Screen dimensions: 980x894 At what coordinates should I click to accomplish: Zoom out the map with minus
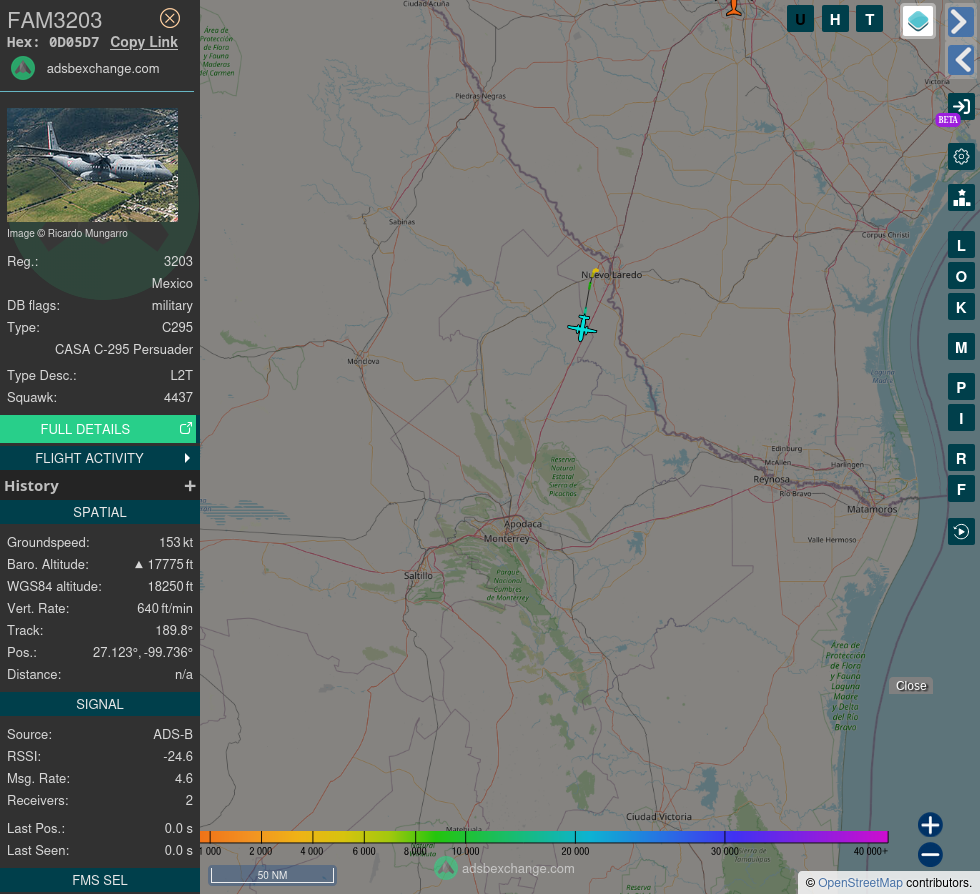[x=930, y=855]
